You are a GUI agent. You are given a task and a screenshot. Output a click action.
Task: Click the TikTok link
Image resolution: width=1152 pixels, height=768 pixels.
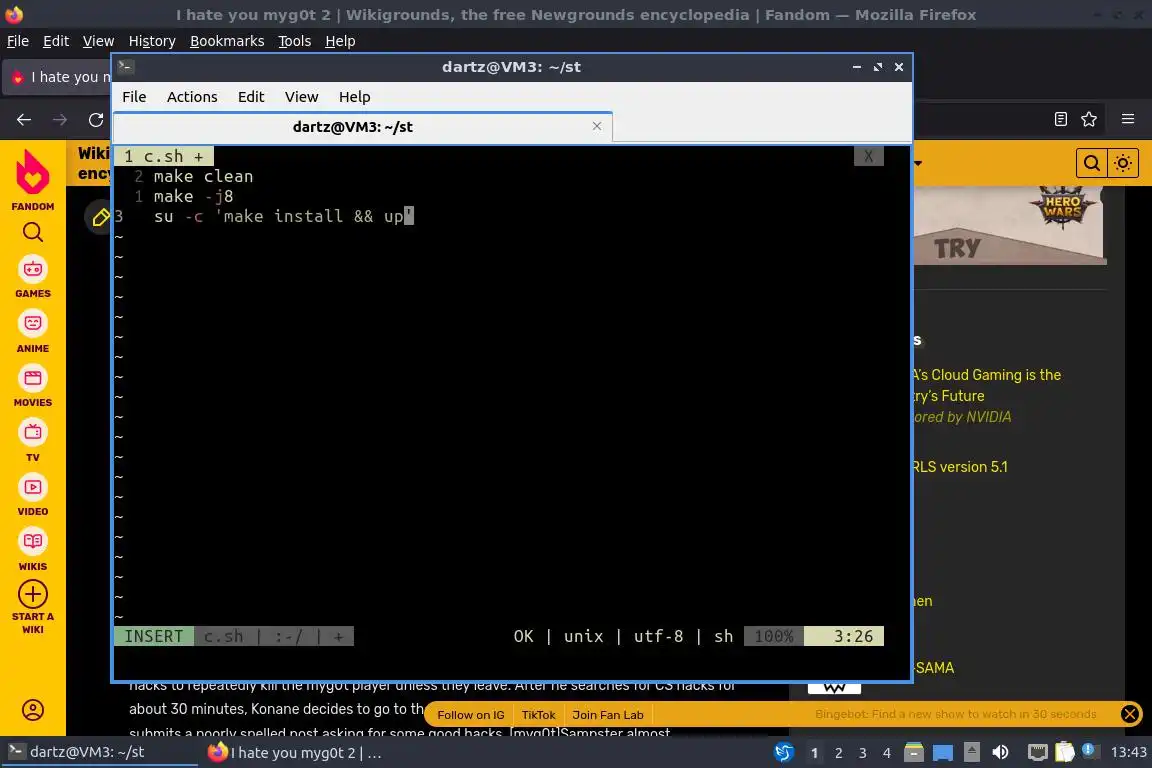coord(539,714)
